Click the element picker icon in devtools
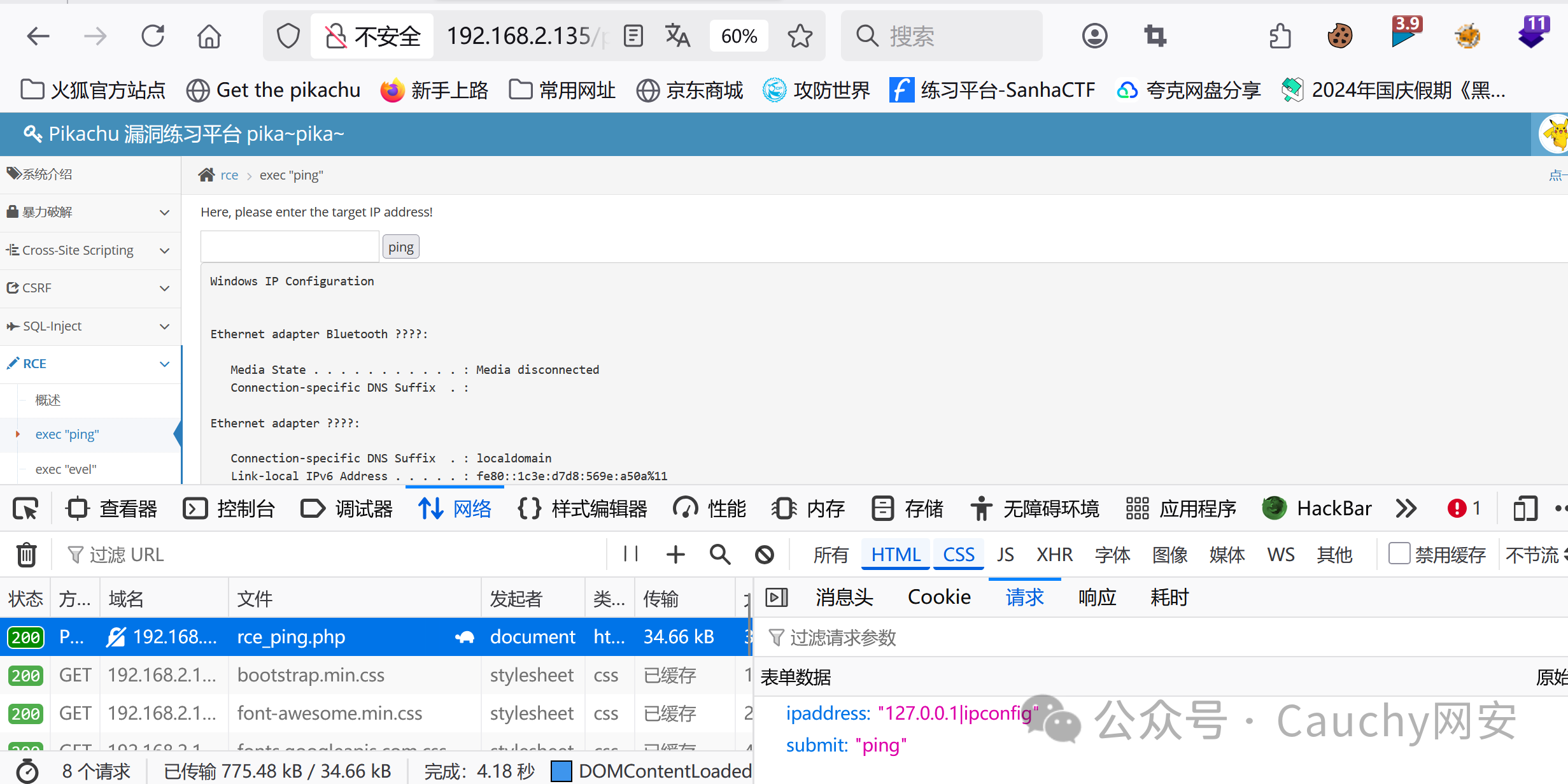The width and height of the screenshot is (1568, 784). point(26,508)
